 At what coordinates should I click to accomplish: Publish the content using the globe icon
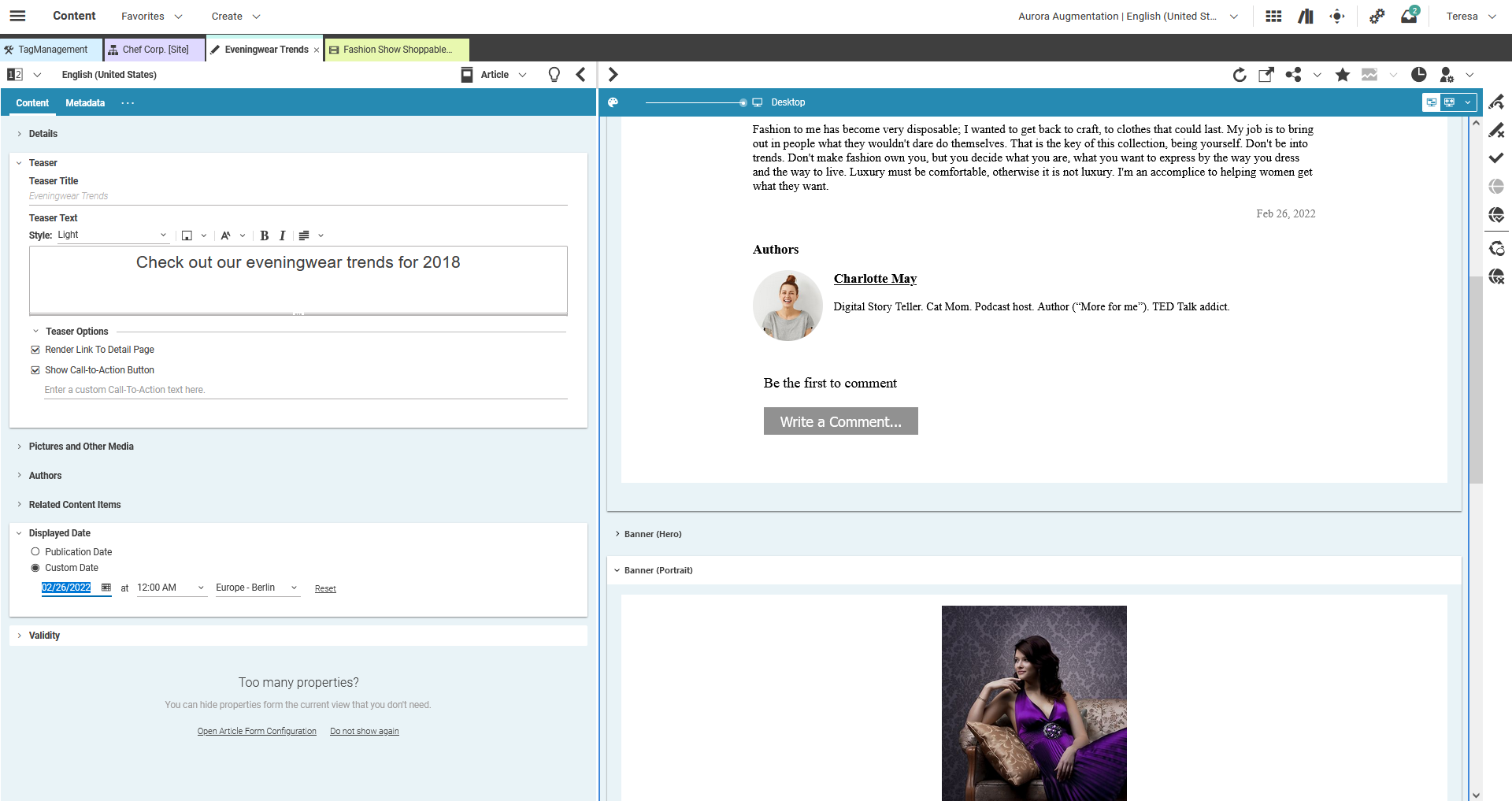[x=1497, y=214]
